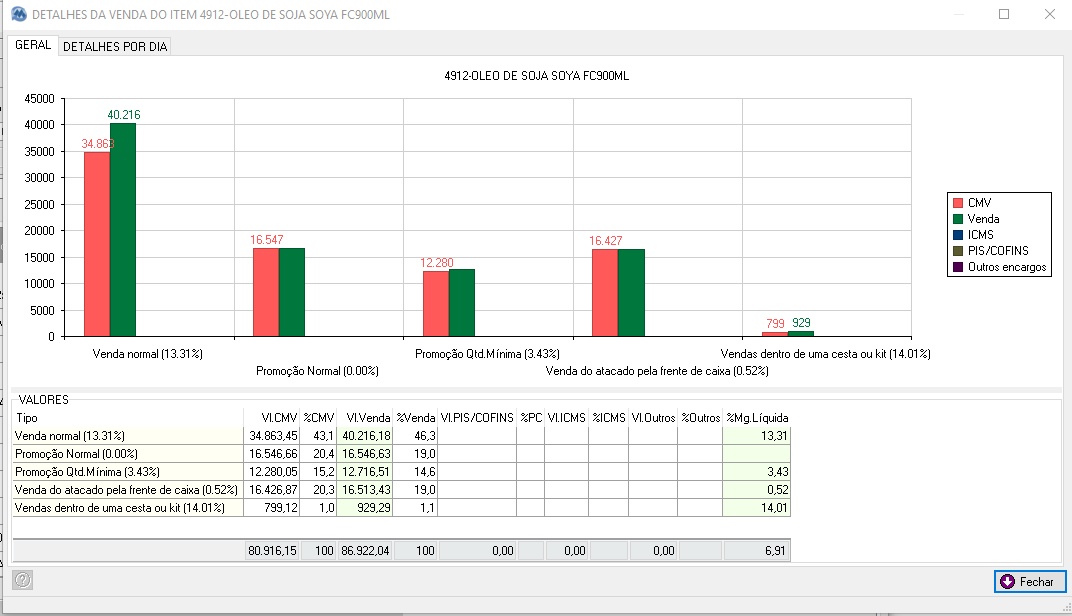Screen dimensions: 1072x616
Task: Click cell value 929,29
Action: pos(365,507)
